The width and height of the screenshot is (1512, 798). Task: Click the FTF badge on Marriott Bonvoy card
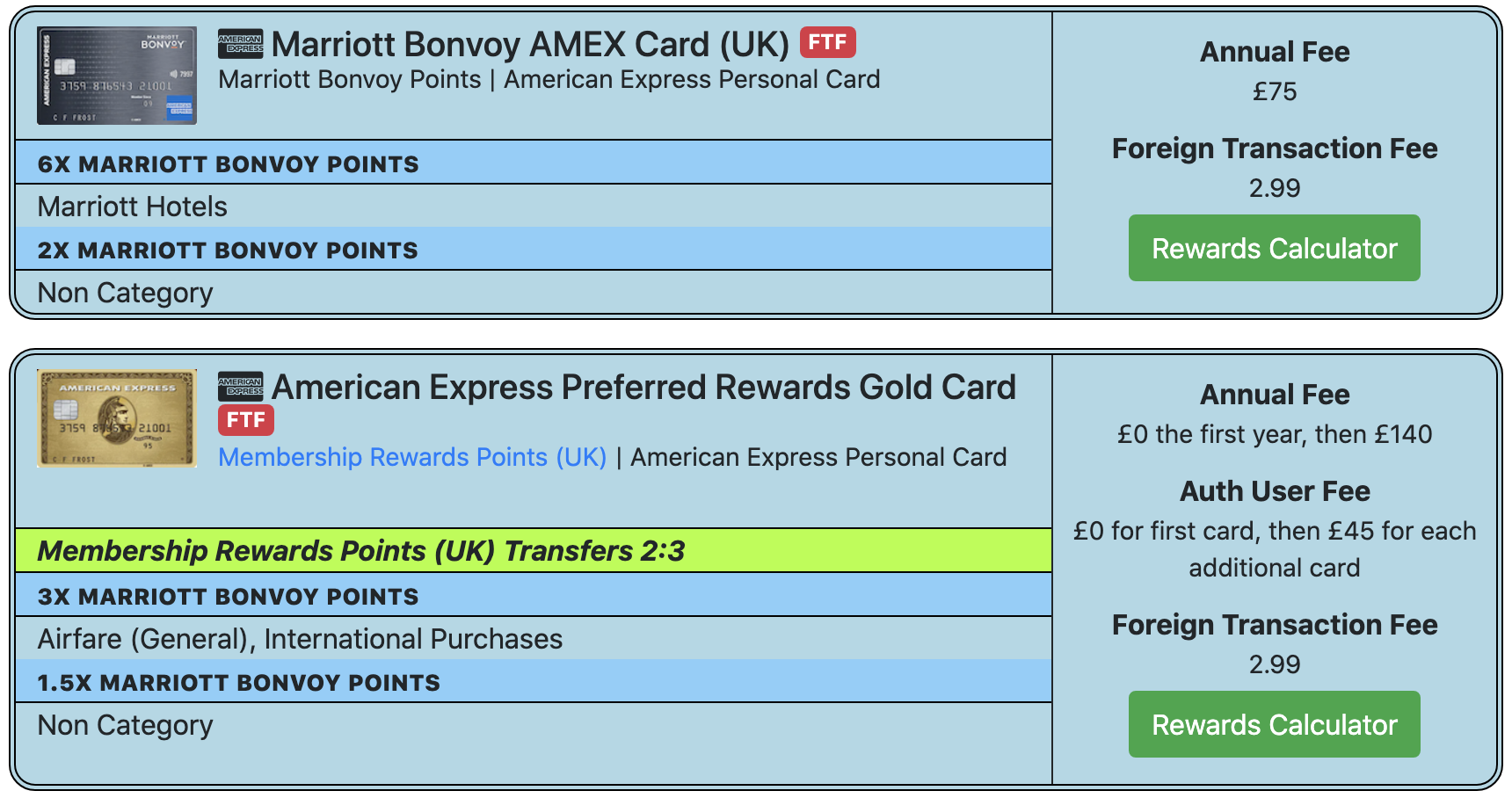[827, 42]
